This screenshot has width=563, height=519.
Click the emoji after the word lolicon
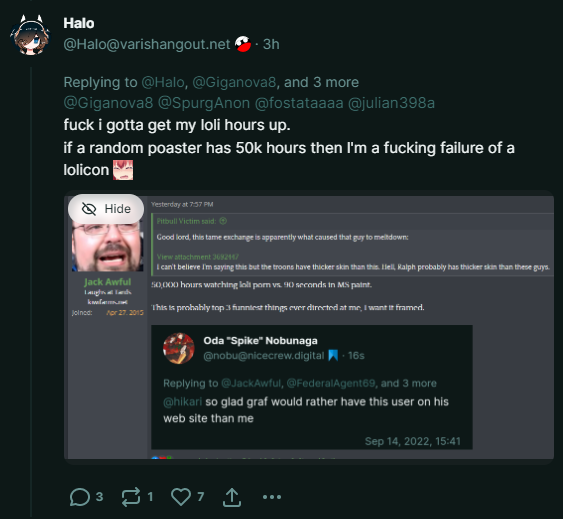coord(123,170)
